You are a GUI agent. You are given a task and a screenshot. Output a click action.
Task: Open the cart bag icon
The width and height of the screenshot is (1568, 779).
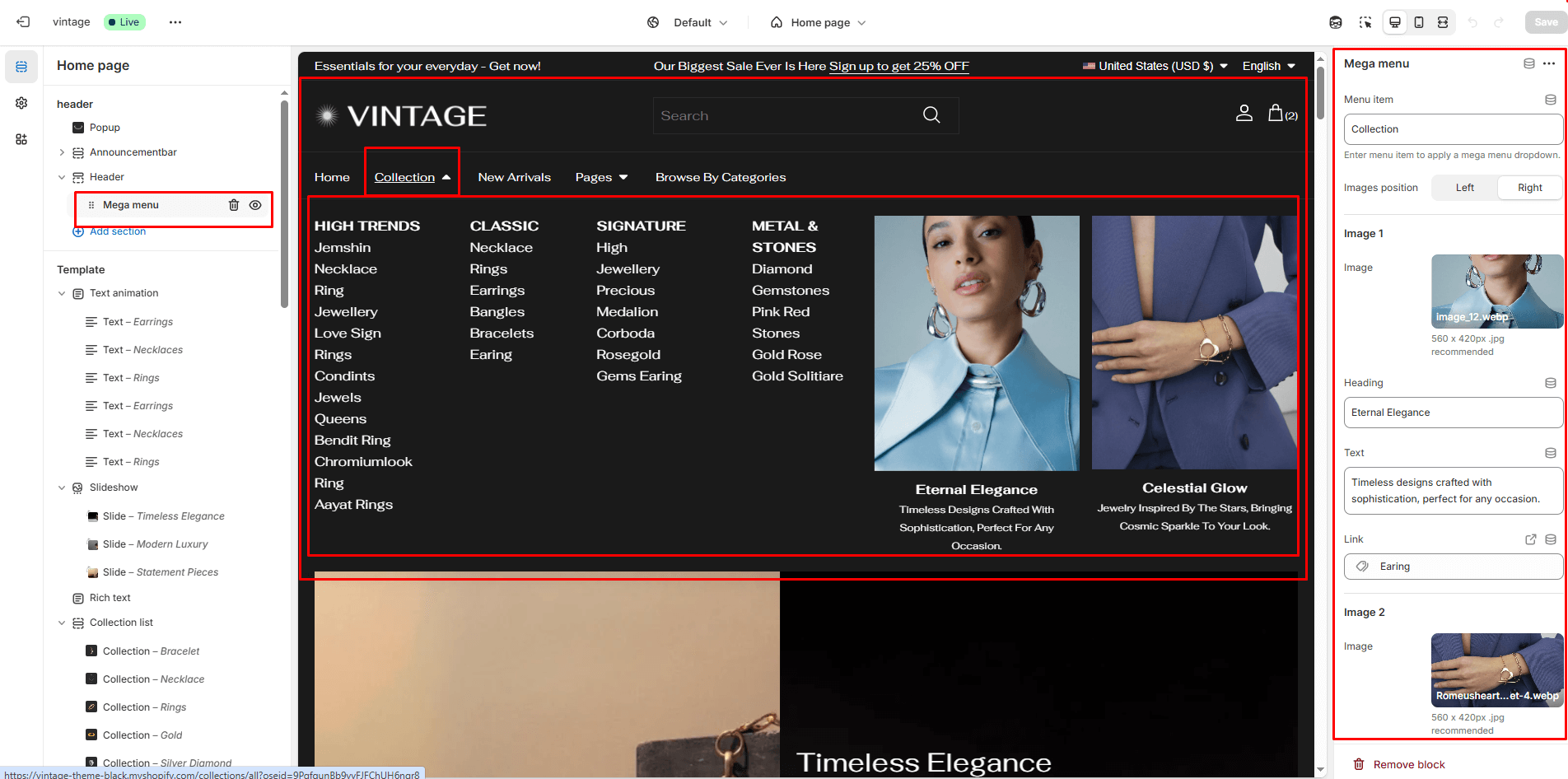(x=1276, y=114)
